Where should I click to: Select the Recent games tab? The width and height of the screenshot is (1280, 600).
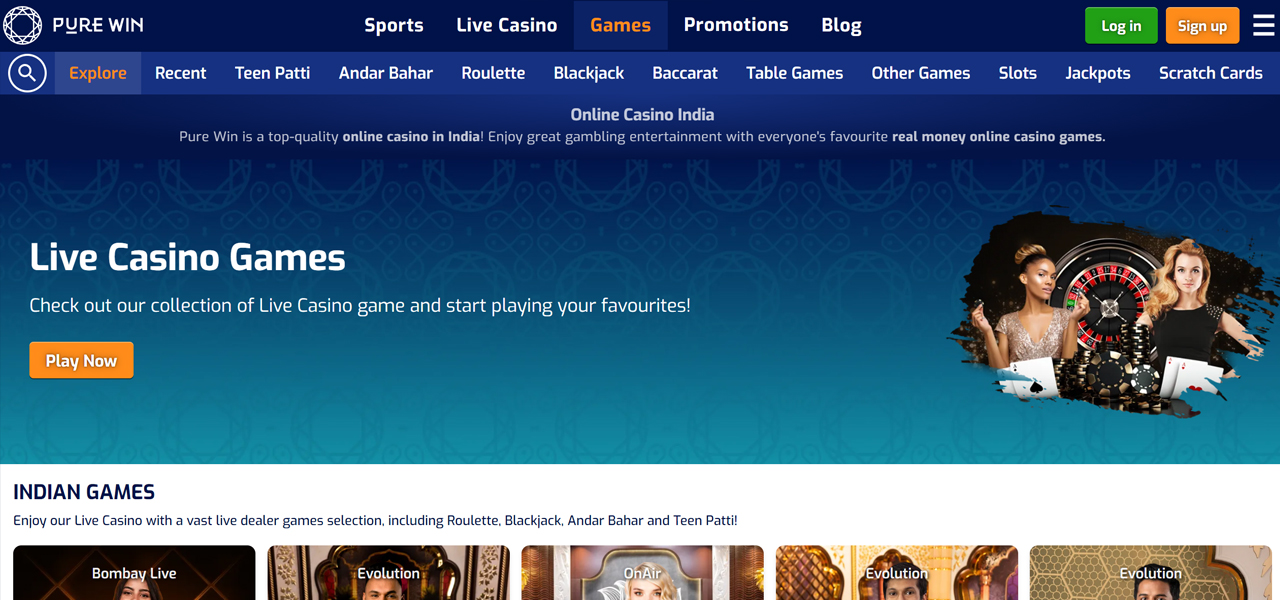click(x=181, y=73)
